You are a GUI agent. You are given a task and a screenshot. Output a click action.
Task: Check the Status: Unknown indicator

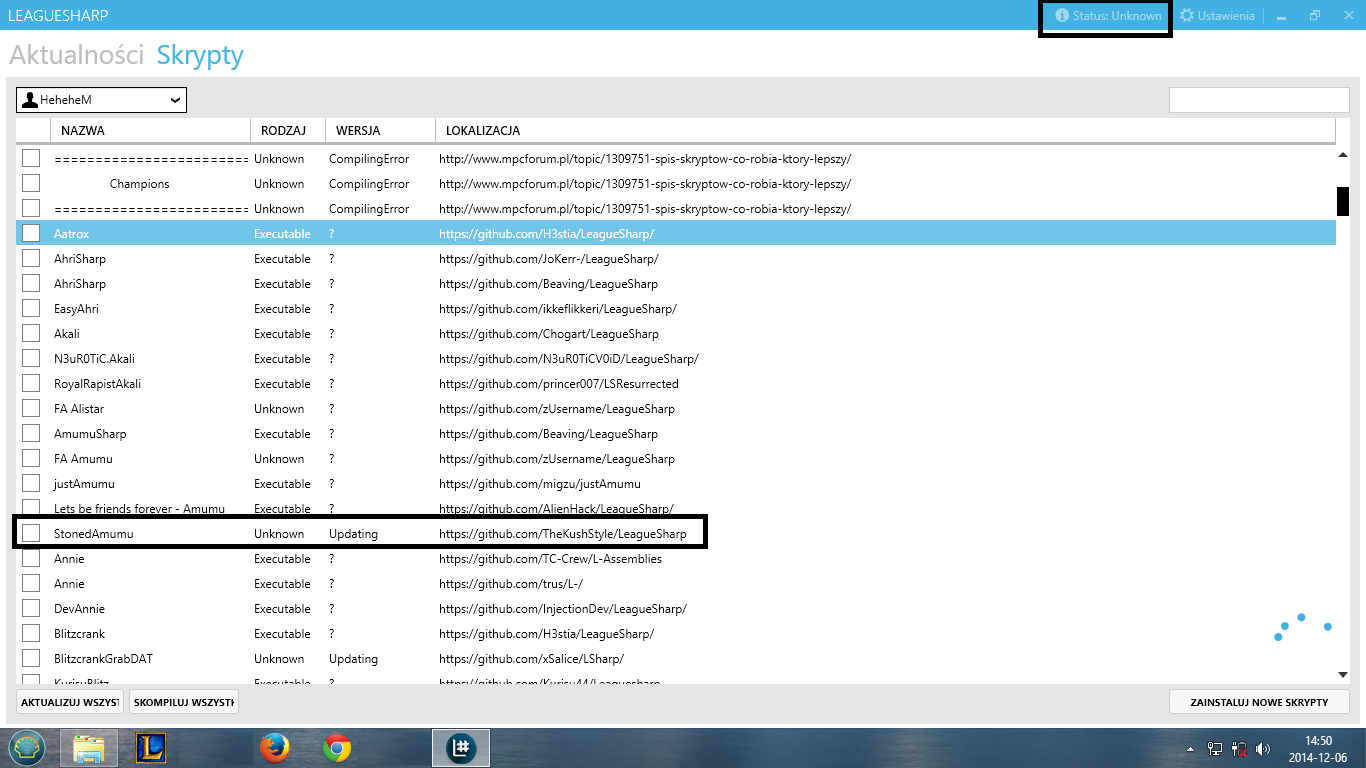tap(1108, 16)
